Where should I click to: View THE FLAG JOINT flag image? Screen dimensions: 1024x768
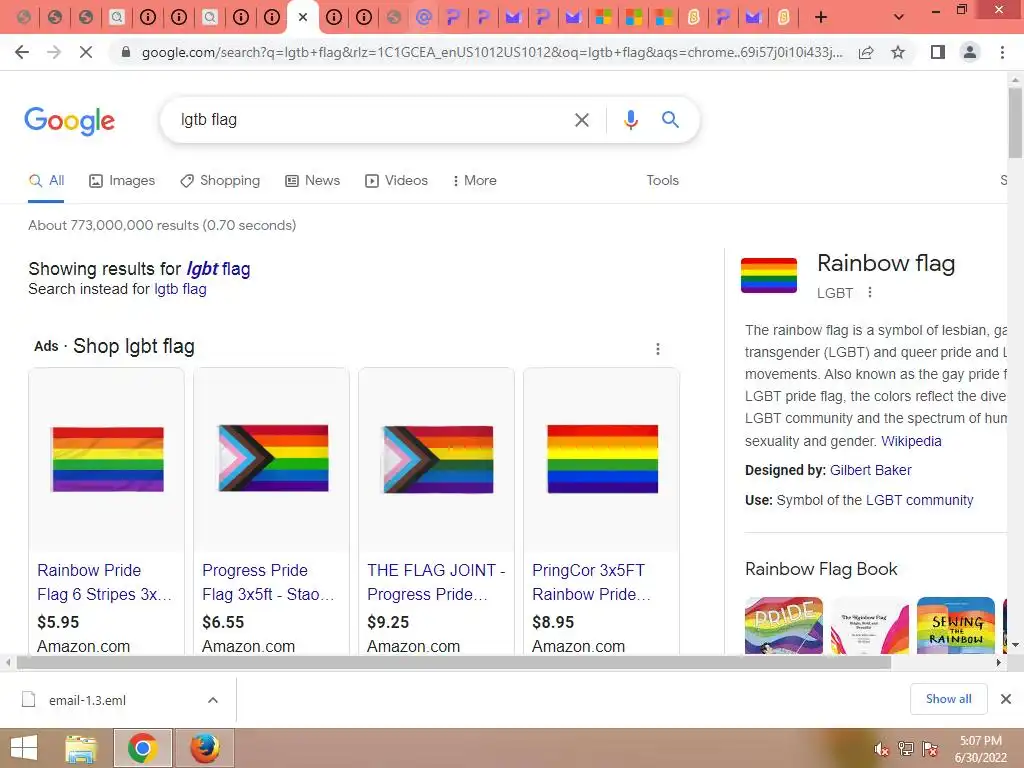pyautogui.click(x=438, y=459)
